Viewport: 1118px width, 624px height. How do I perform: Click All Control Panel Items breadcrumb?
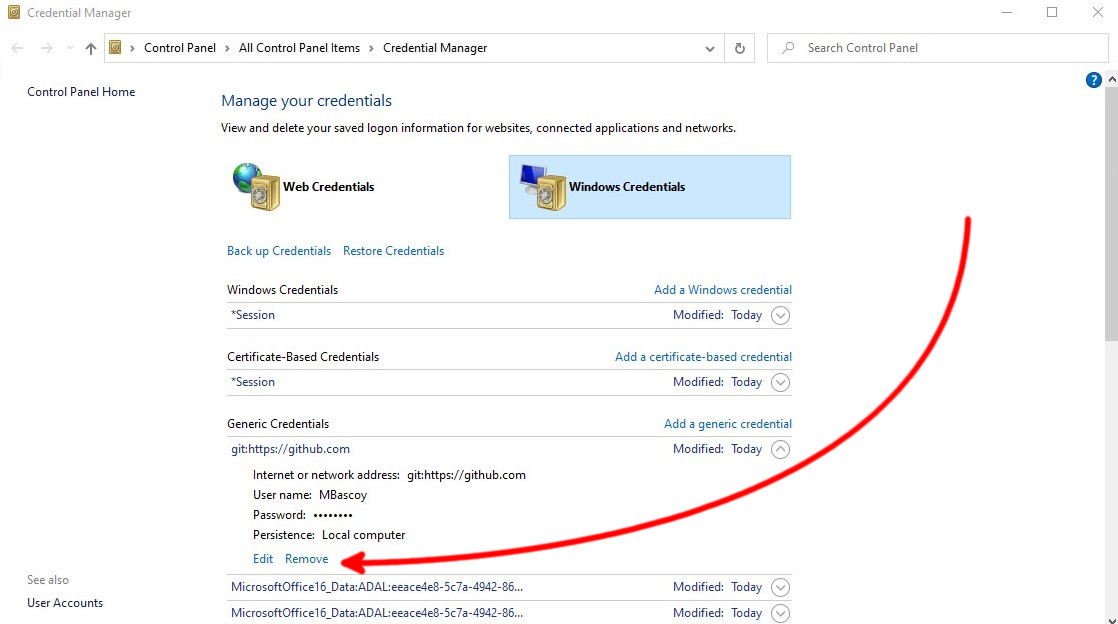(299, 48)
